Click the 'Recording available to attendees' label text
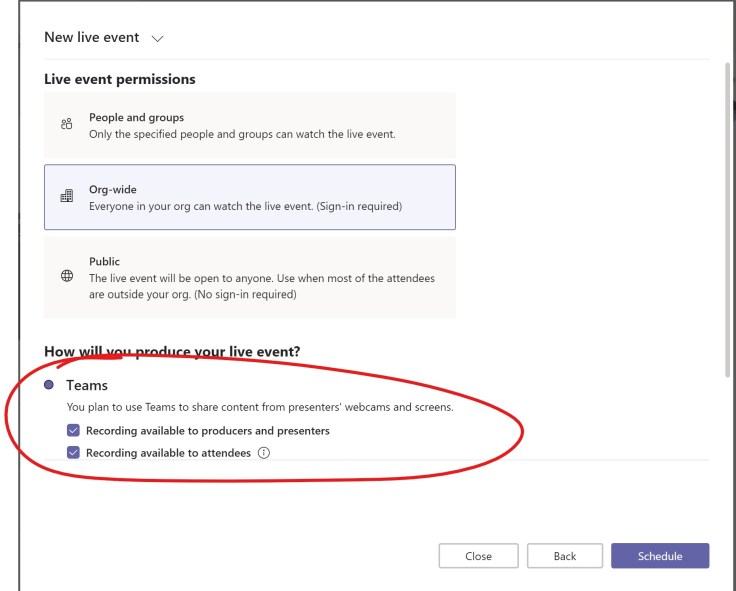The height and width of the screenshot is (591, 736). pos(168,453)
